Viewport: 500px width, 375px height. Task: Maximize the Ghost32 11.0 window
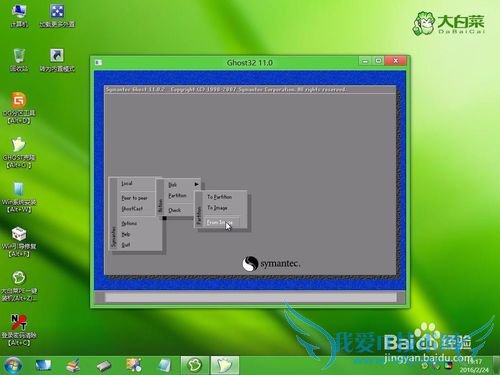click(x=378, y=61)
